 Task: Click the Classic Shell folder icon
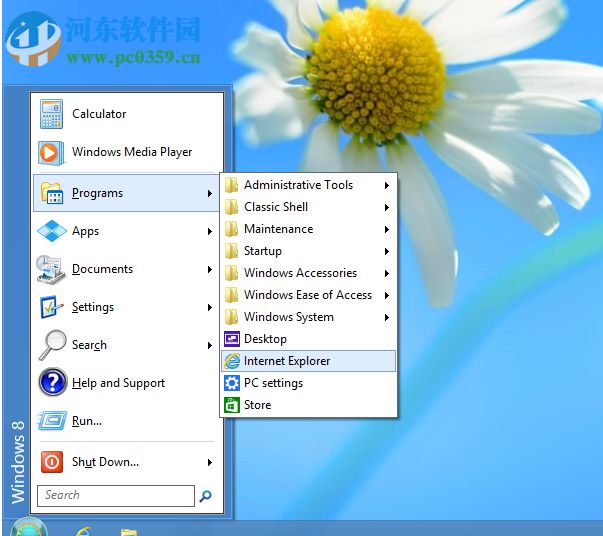231,207
